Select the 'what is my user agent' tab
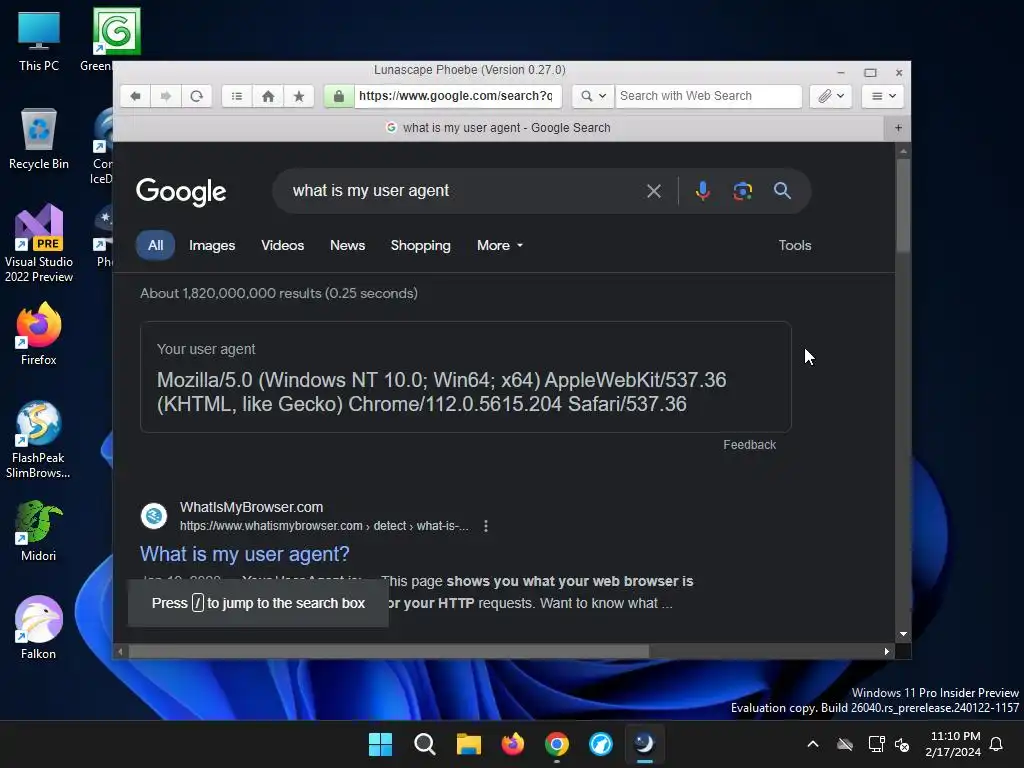 (498, 128)
